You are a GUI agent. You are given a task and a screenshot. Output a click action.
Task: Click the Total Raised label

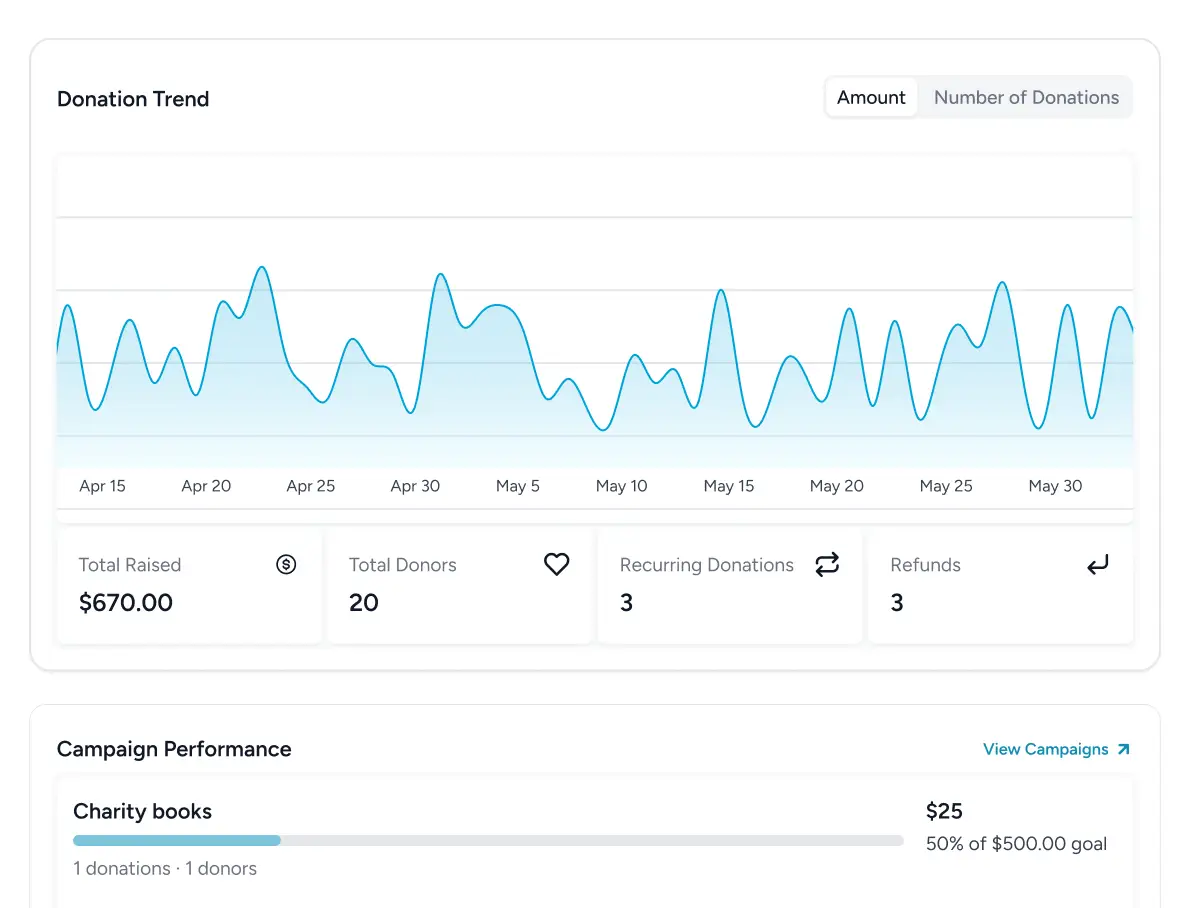(130, 565)
